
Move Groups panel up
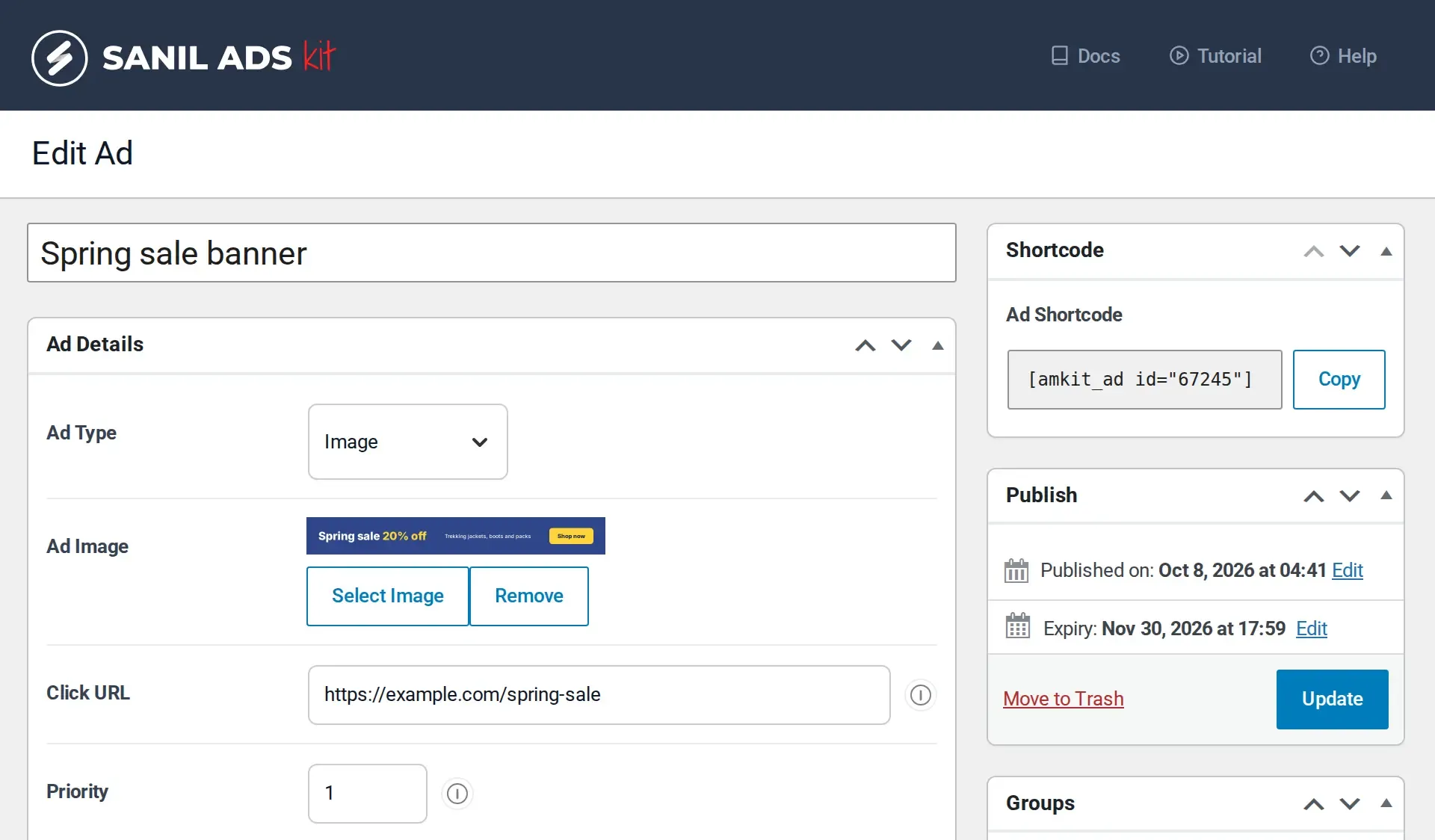1314,804
